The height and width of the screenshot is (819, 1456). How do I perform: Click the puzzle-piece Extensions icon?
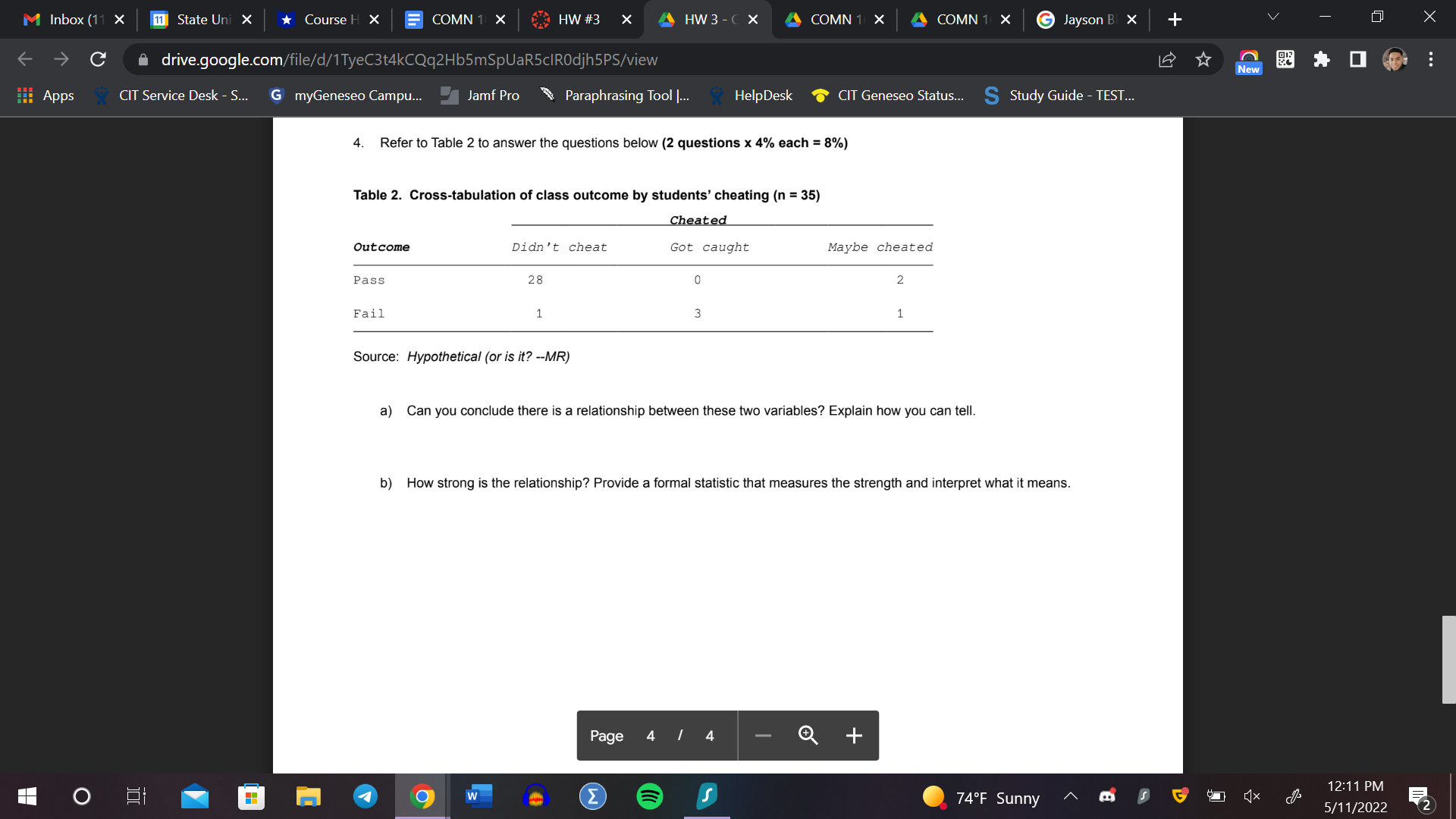1322,59
